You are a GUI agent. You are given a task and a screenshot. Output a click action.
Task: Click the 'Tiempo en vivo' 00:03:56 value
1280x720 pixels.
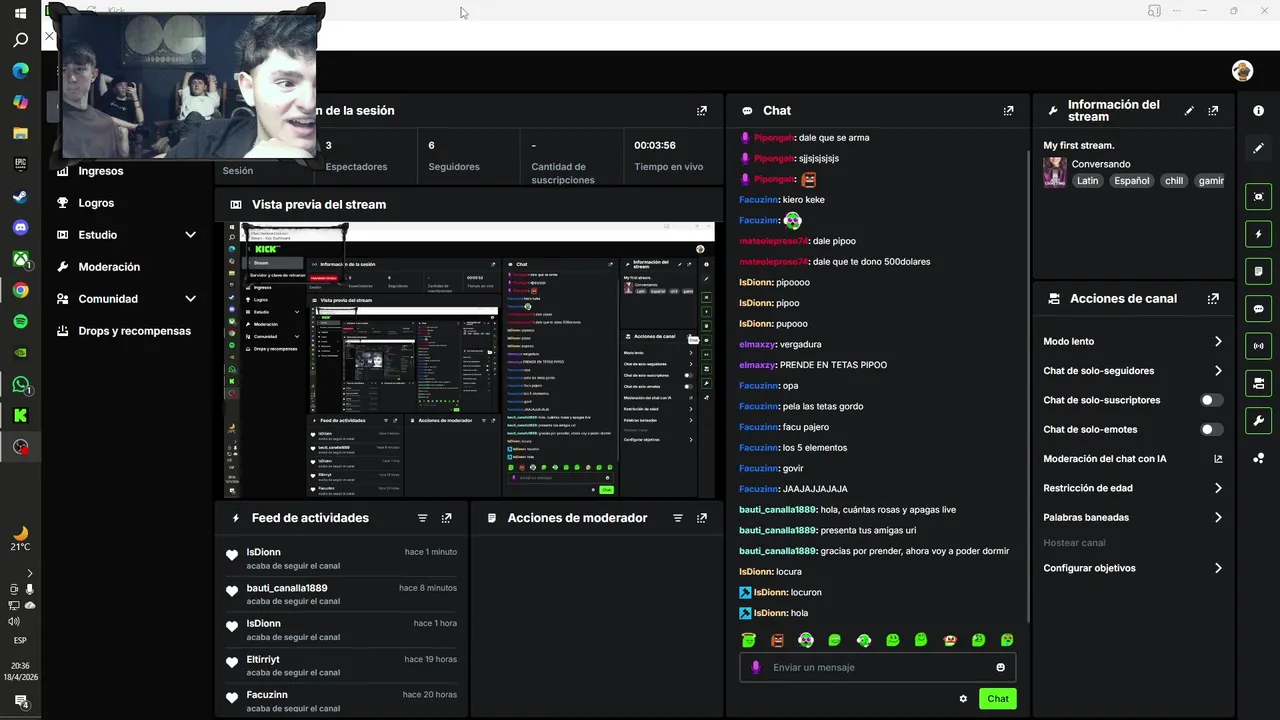(655, 145)
